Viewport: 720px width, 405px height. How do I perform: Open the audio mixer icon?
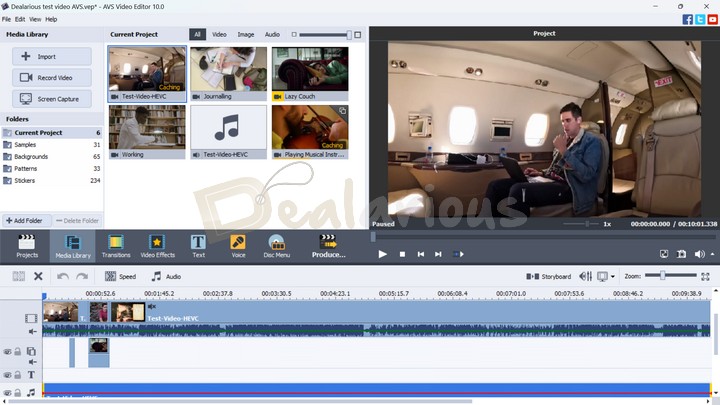(585, 276)
